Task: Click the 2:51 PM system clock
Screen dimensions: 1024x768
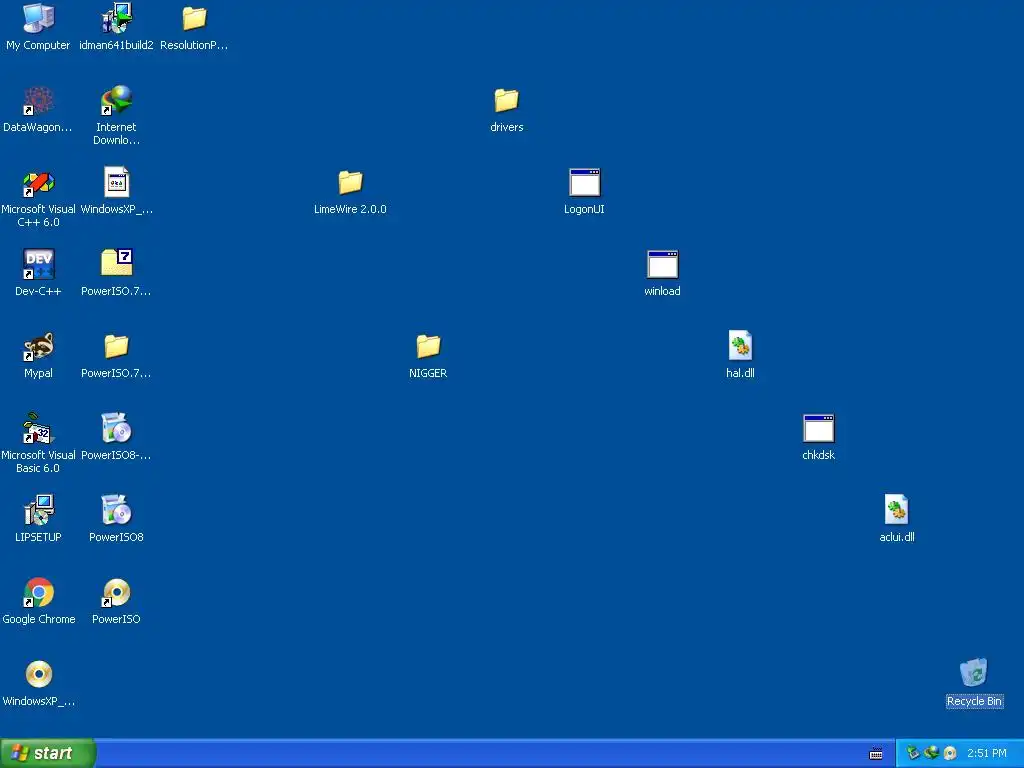Action: click(x=987, y=754)
